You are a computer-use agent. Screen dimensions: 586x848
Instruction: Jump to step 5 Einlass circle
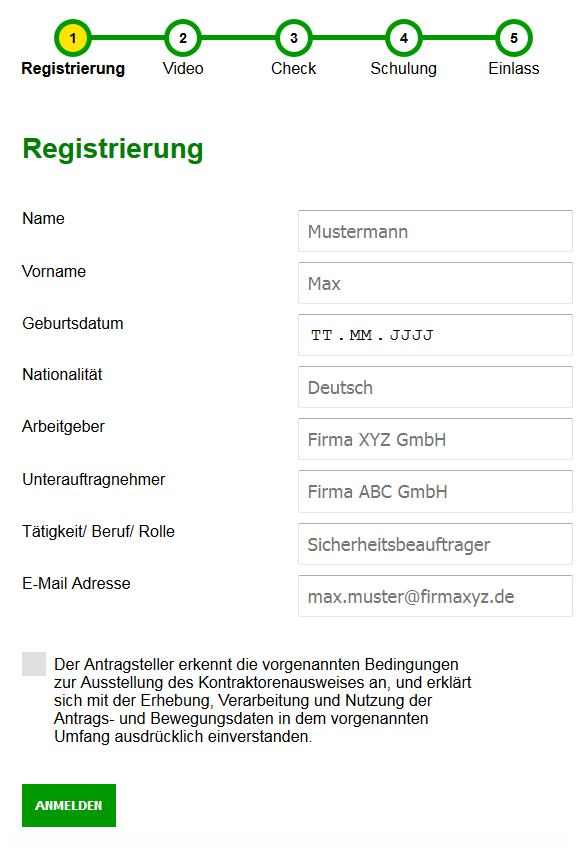[514, 38]
